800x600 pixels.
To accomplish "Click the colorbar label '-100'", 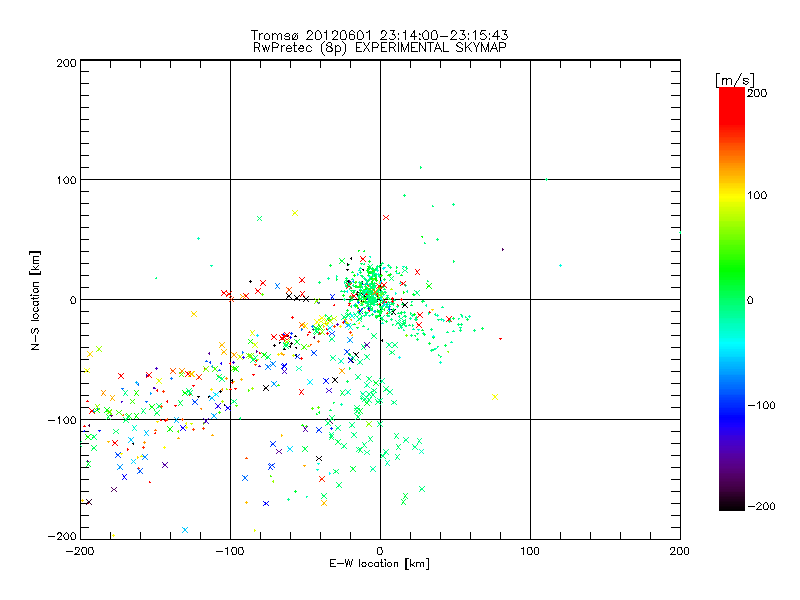I will [x=761, y=405].
